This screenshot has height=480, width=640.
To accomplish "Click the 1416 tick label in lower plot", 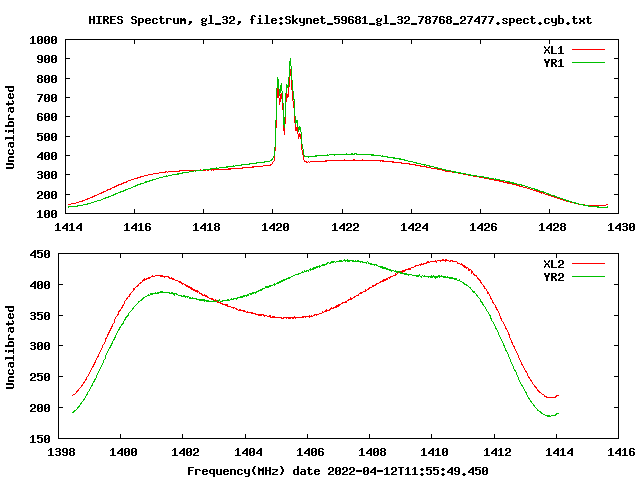I will click(621, 452).
